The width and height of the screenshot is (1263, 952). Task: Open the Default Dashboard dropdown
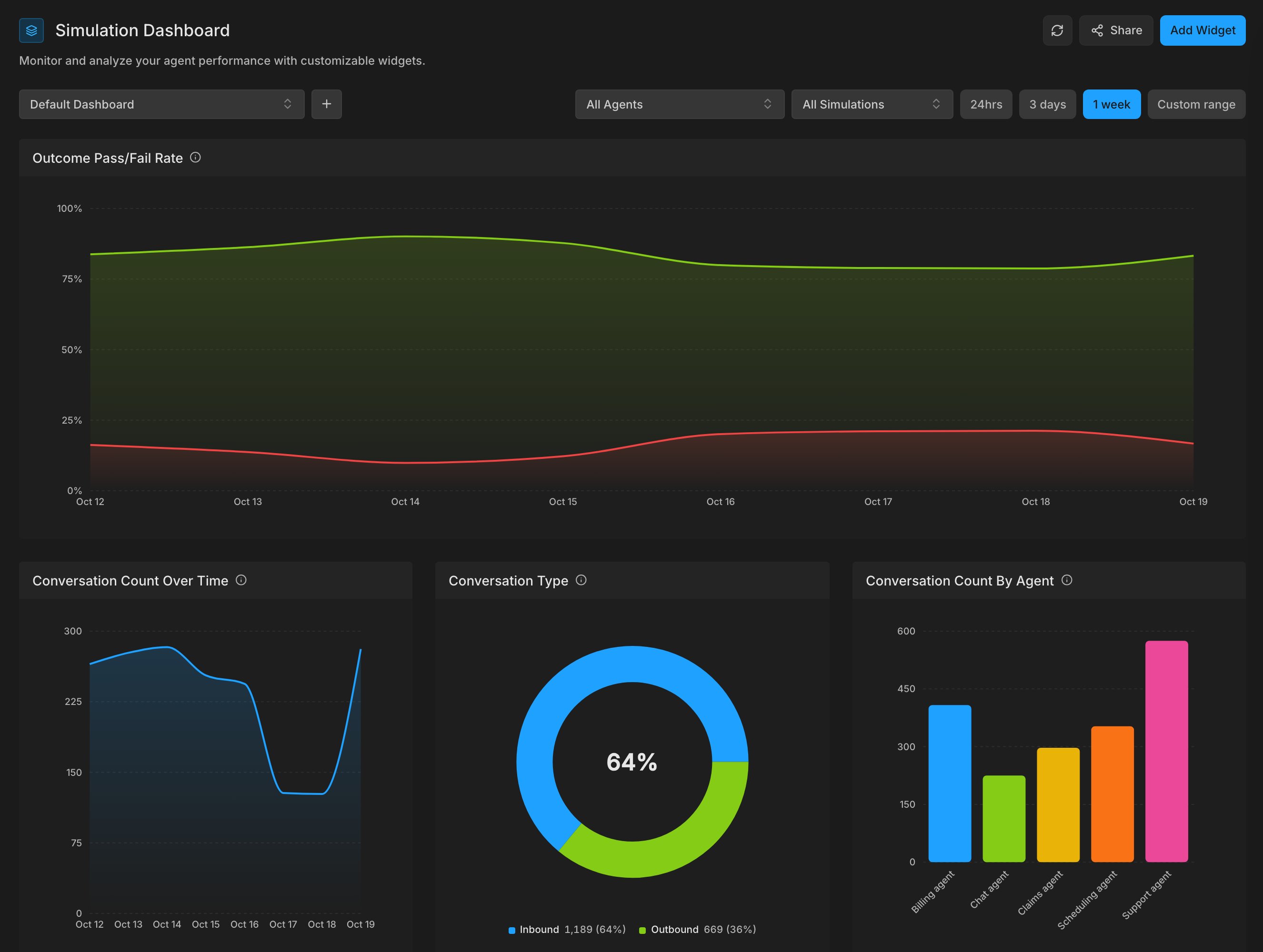[x=161, y=104]
